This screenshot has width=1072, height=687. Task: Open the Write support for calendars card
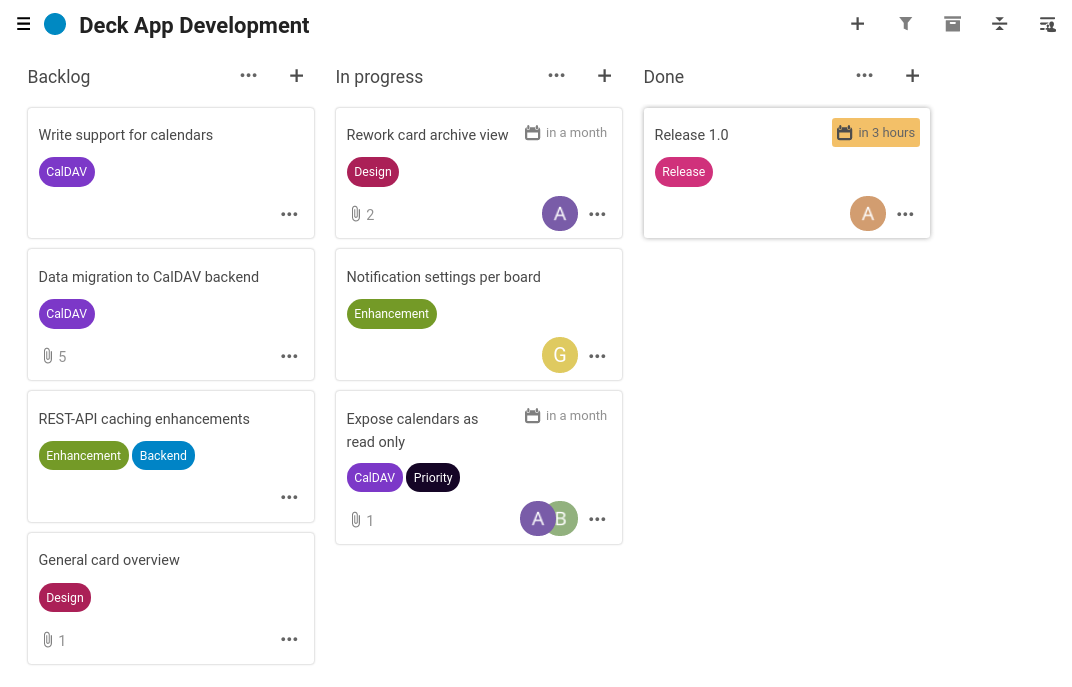coord(126,135)
